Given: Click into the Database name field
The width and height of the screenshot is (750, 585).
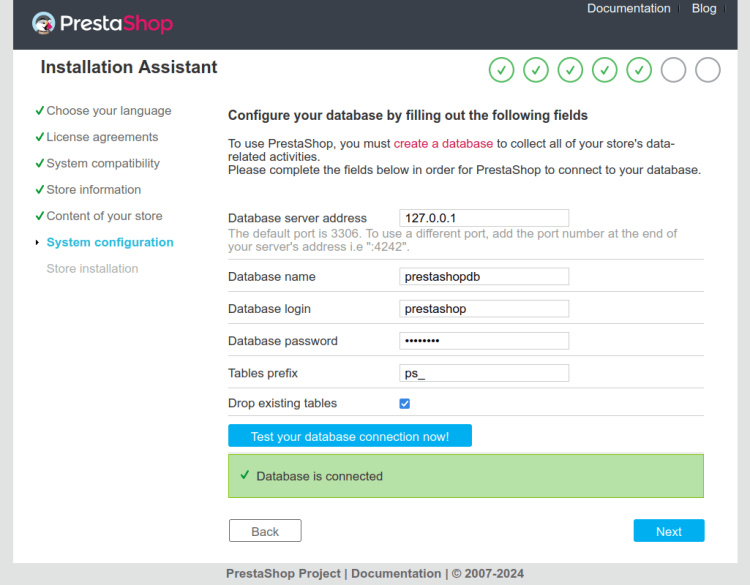Looking at the screenshot, I should 484,277.
